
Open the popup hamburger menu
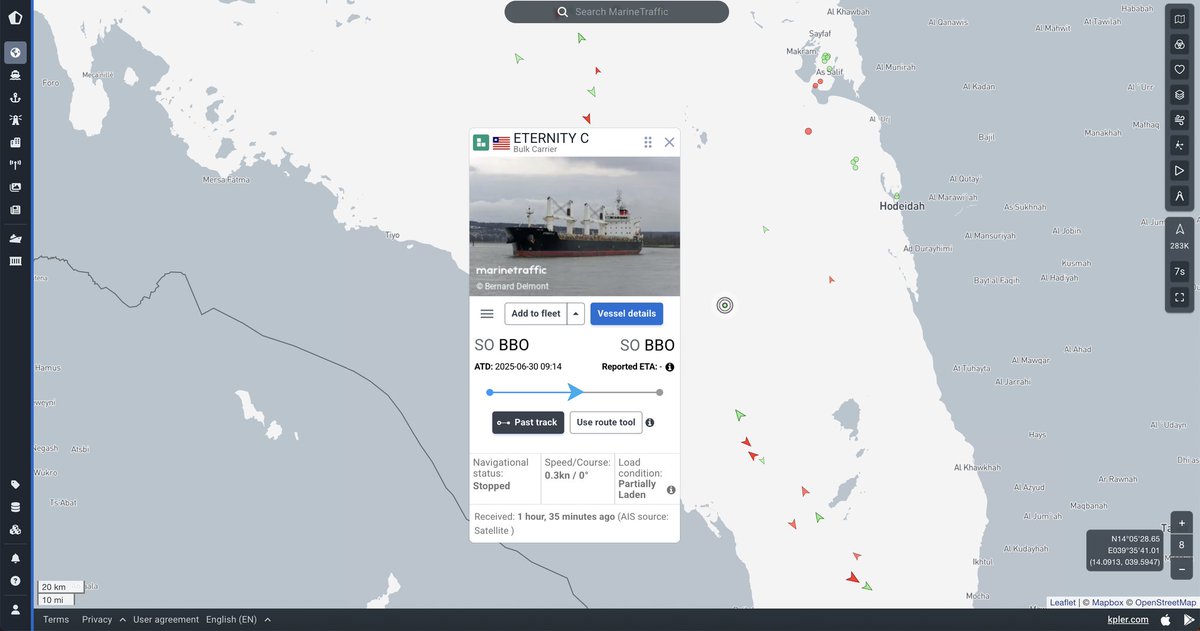coord(487,313)
